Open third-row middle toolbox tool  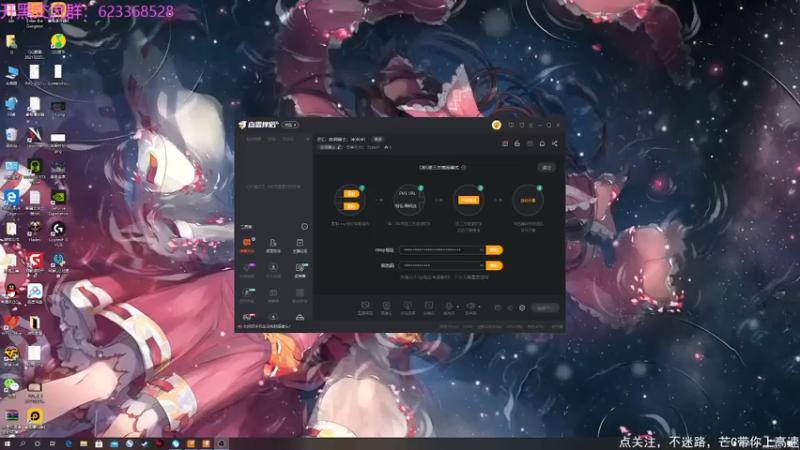click(273, 295)
